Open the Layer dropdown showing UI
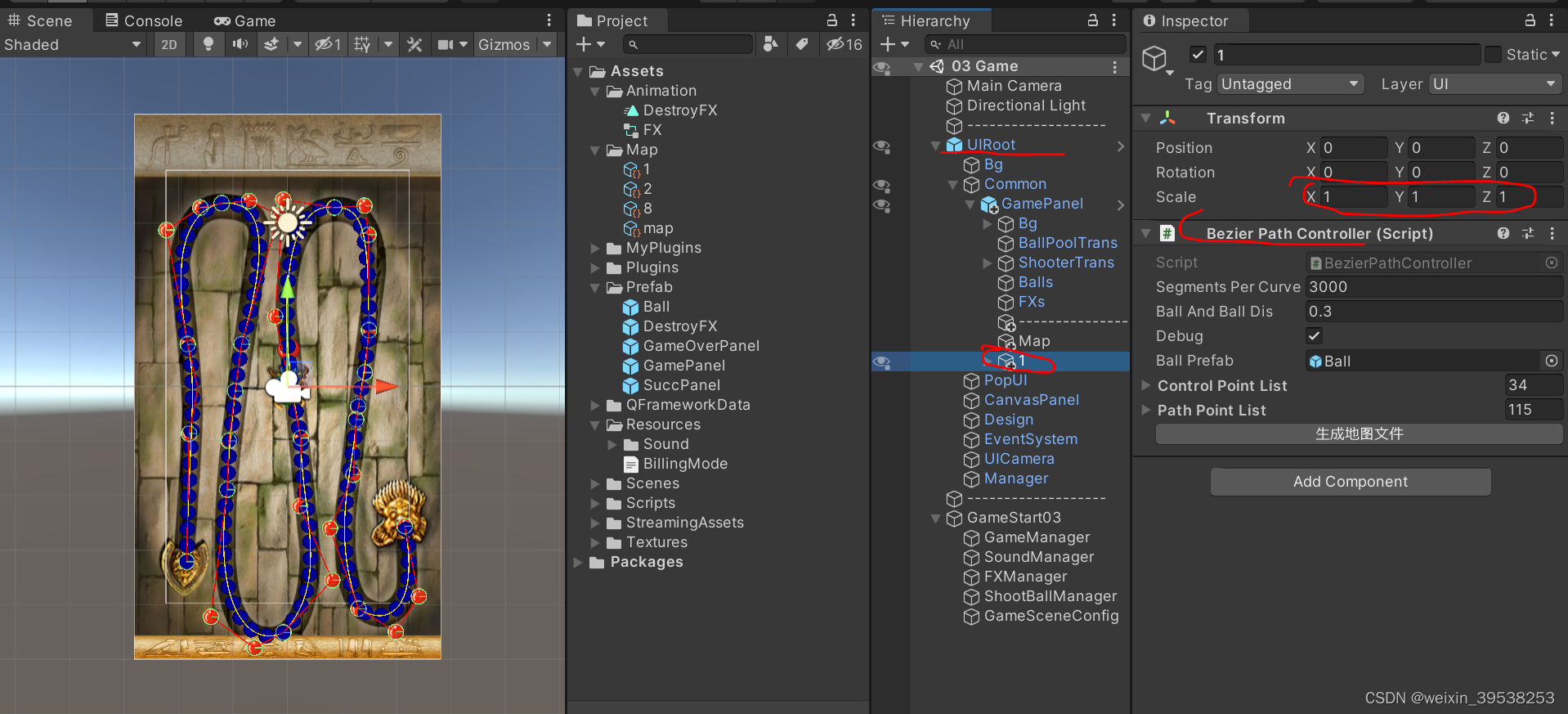This screenshot has height=714, width=1568. [x=1494, y=84]
